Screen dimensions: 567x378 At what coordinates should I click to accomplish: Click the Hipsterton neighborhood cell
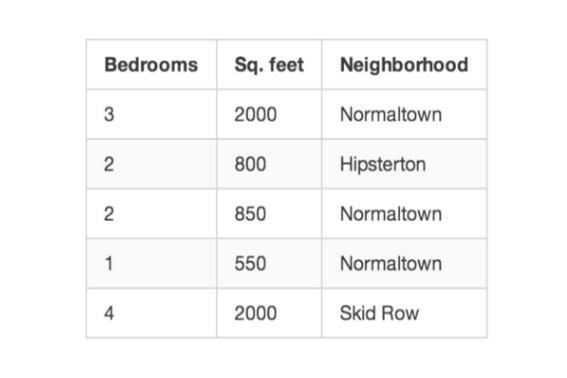(404, 164)
